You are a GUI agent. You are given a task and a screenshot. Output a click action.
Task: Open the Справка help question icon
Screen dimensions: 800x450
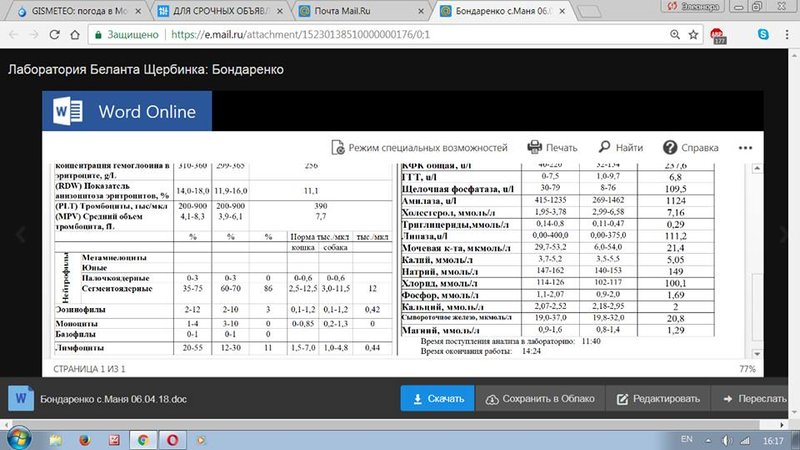pyautogui.click(x=669, y=147)
